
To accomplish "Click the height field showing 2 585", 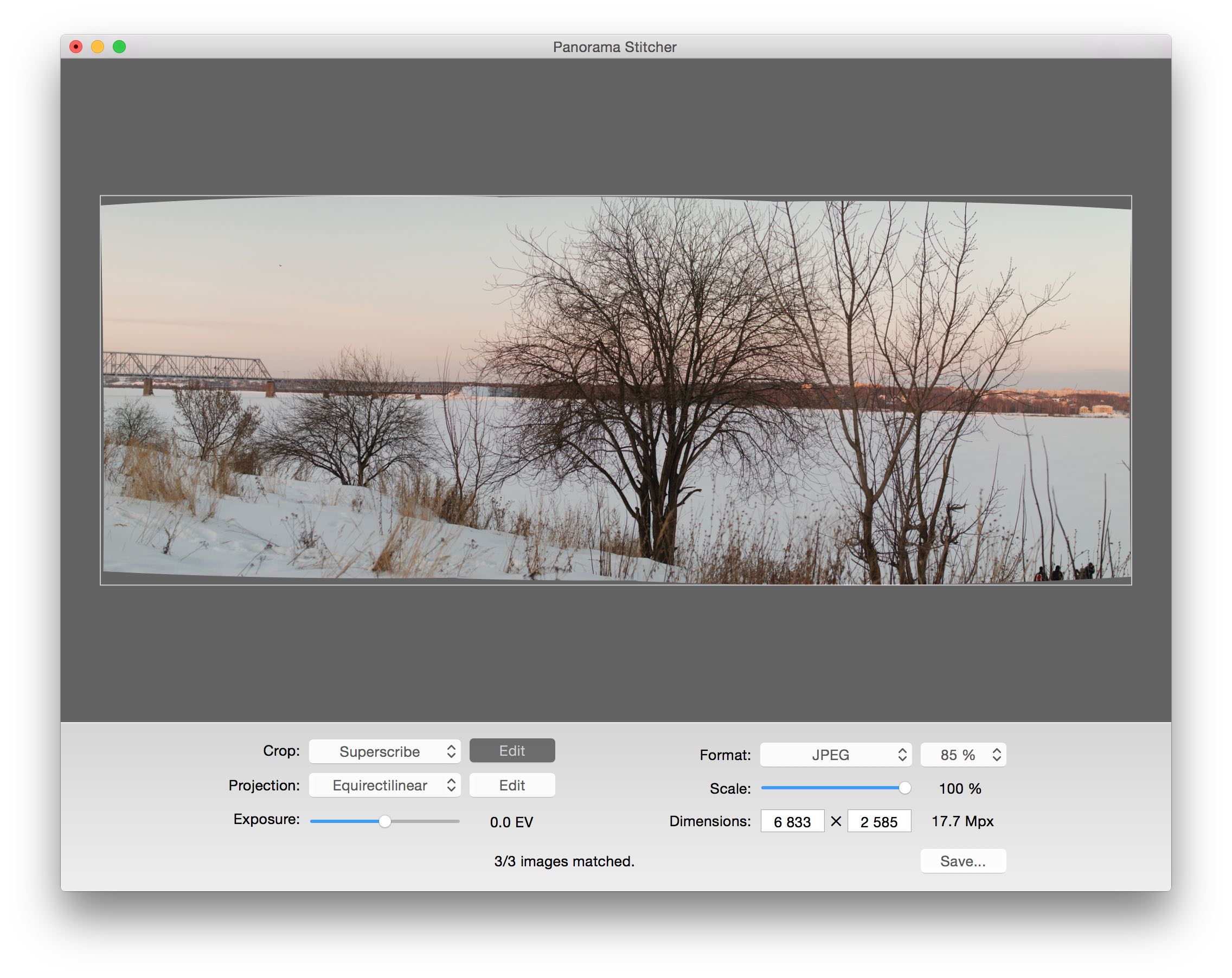I will pyautogui.click(x=879, y=821).
